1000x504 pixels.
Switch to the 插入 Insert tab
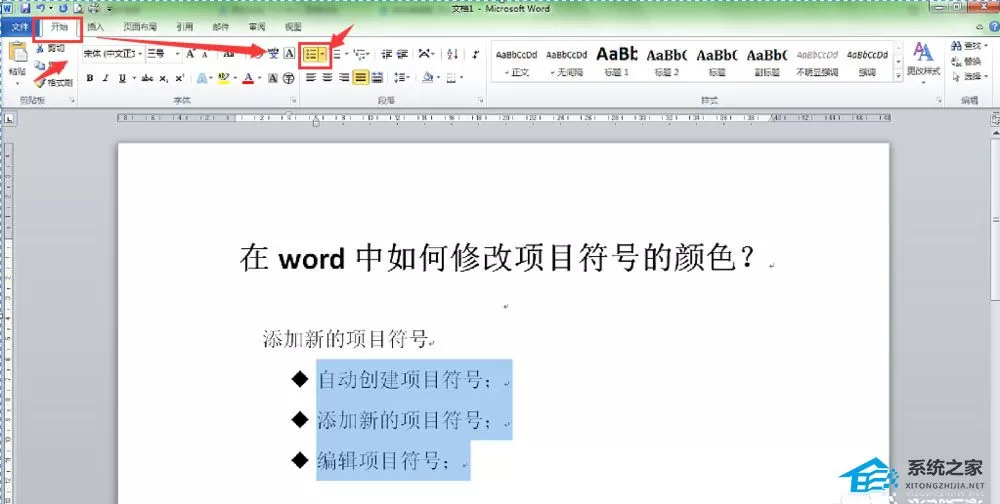[96, 27]
